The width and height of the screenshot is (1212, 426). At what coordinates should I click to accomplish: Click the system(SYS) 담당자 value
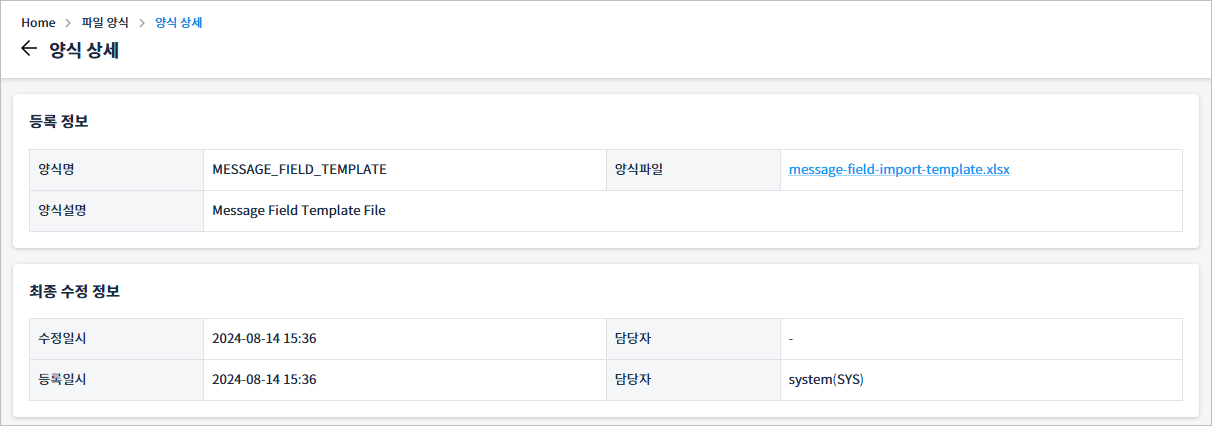[x=826, y=380]
